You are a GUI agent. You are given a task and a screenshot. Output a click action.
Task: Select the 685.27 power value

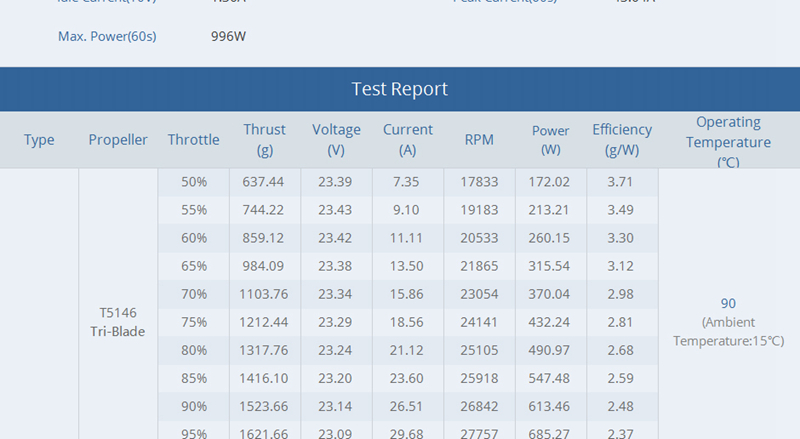click(550, 434)
